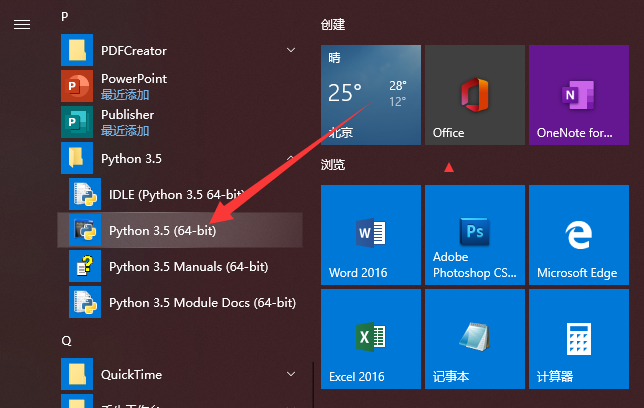Click the PDFCreator folder icon
This screenshot has width=644, height=408.
[77, 50]
